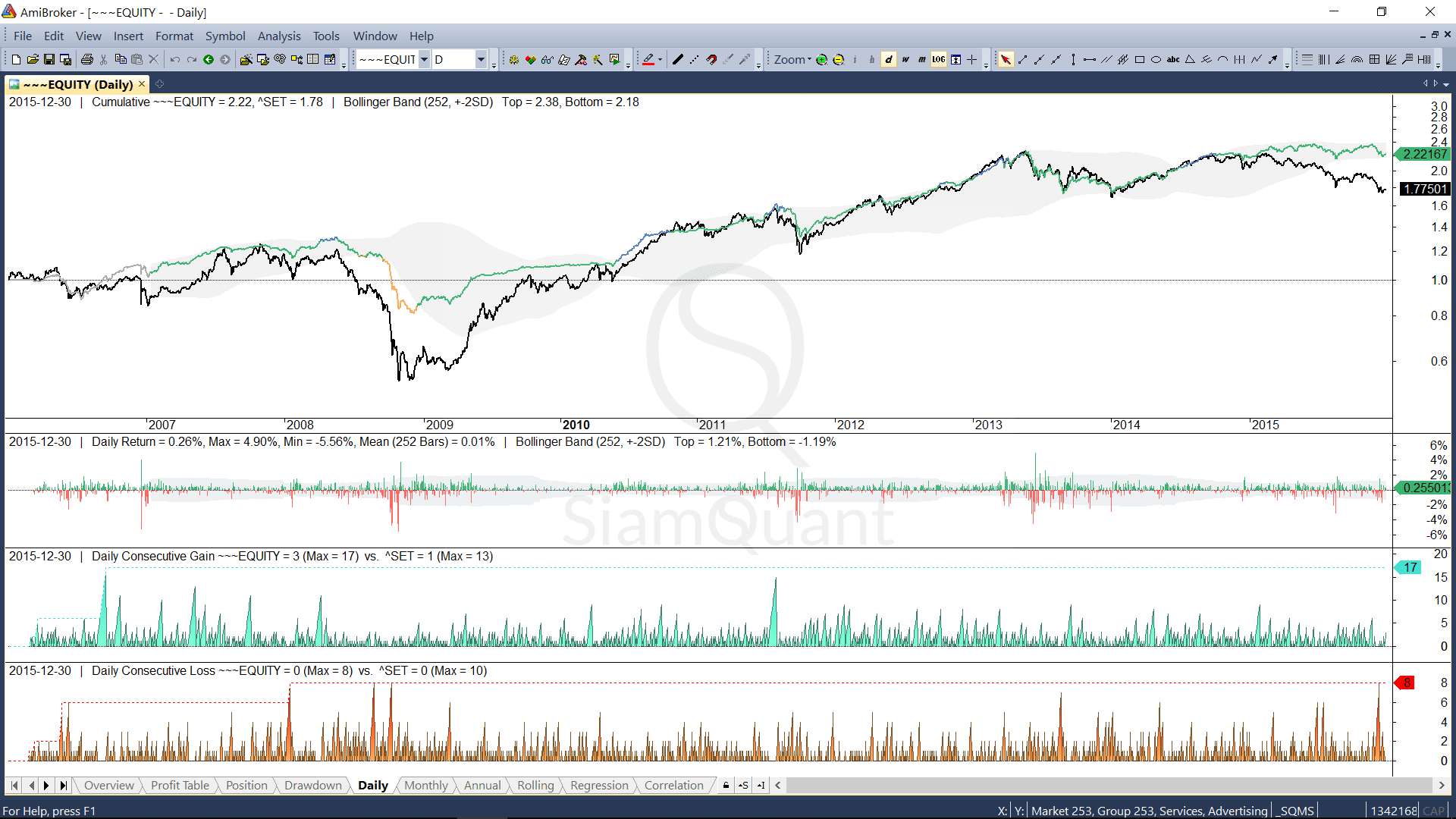
Task: Click the print icon in toolbar
Action: pyautogui.click(x=87, y=60)
